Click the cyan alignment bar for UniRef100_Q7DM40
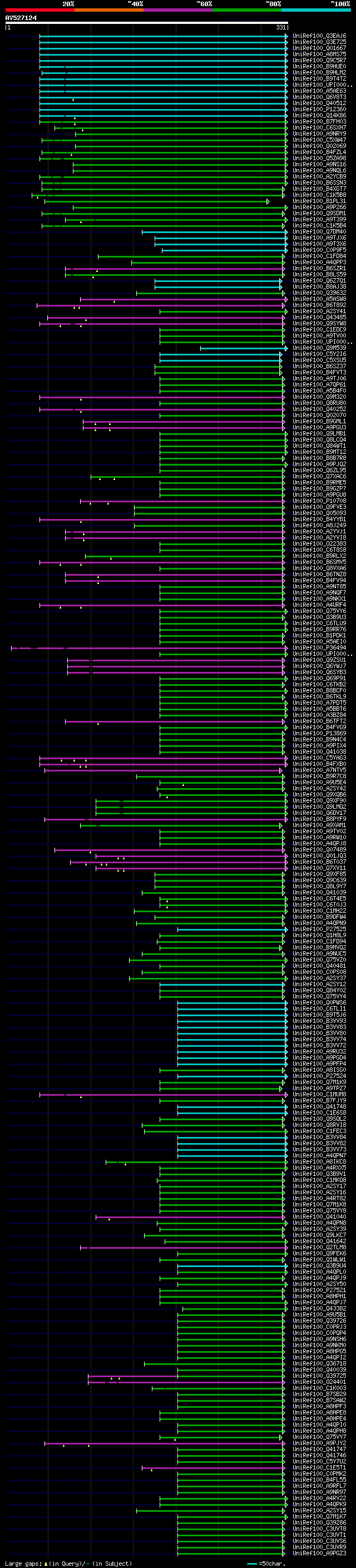The height and width of the screenshot is (1568, 356). [x=215, y=231]
